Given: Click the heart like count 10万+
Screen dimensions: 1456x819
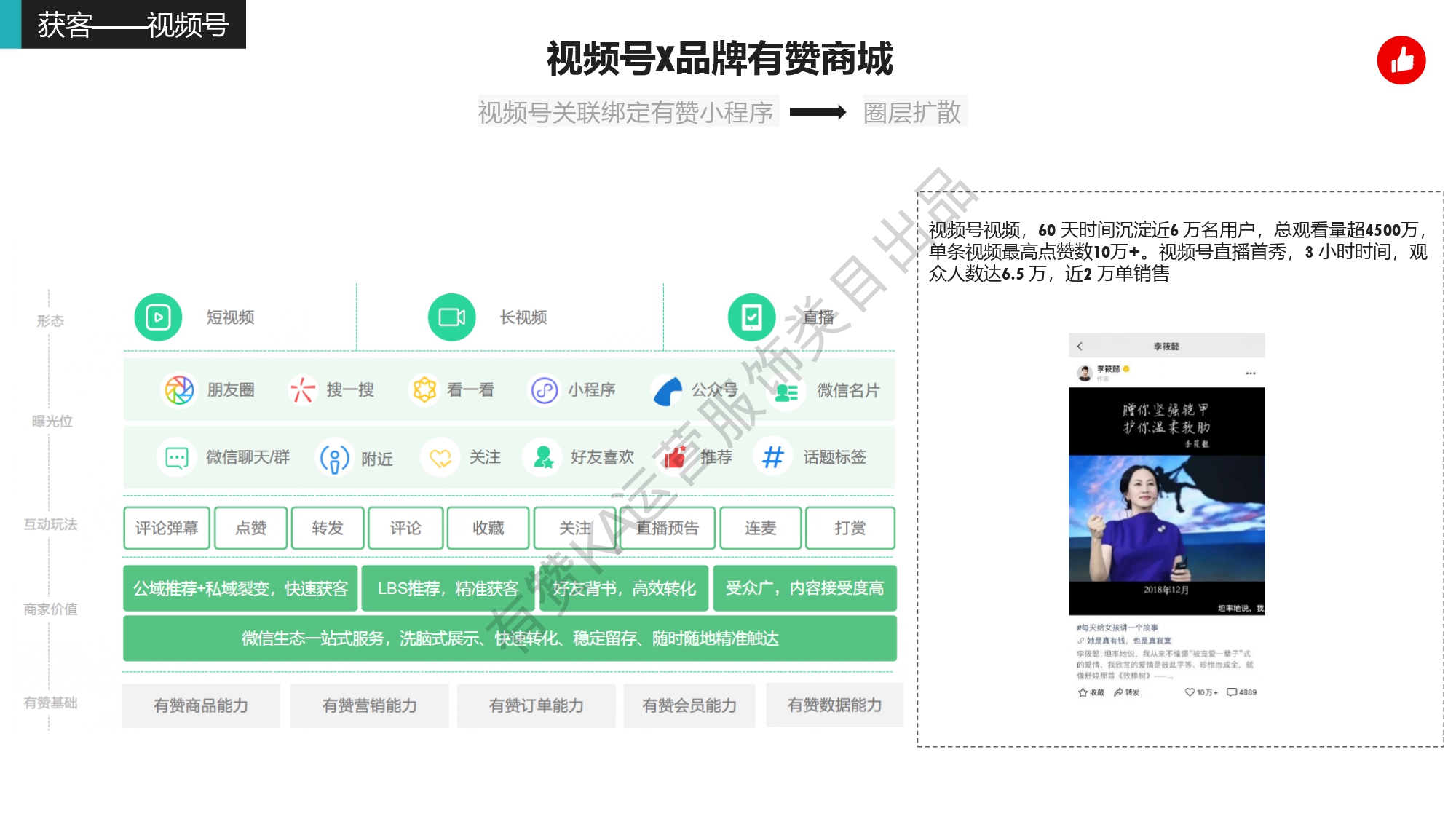Looking at the screenshot, I should pos(1201,692).
